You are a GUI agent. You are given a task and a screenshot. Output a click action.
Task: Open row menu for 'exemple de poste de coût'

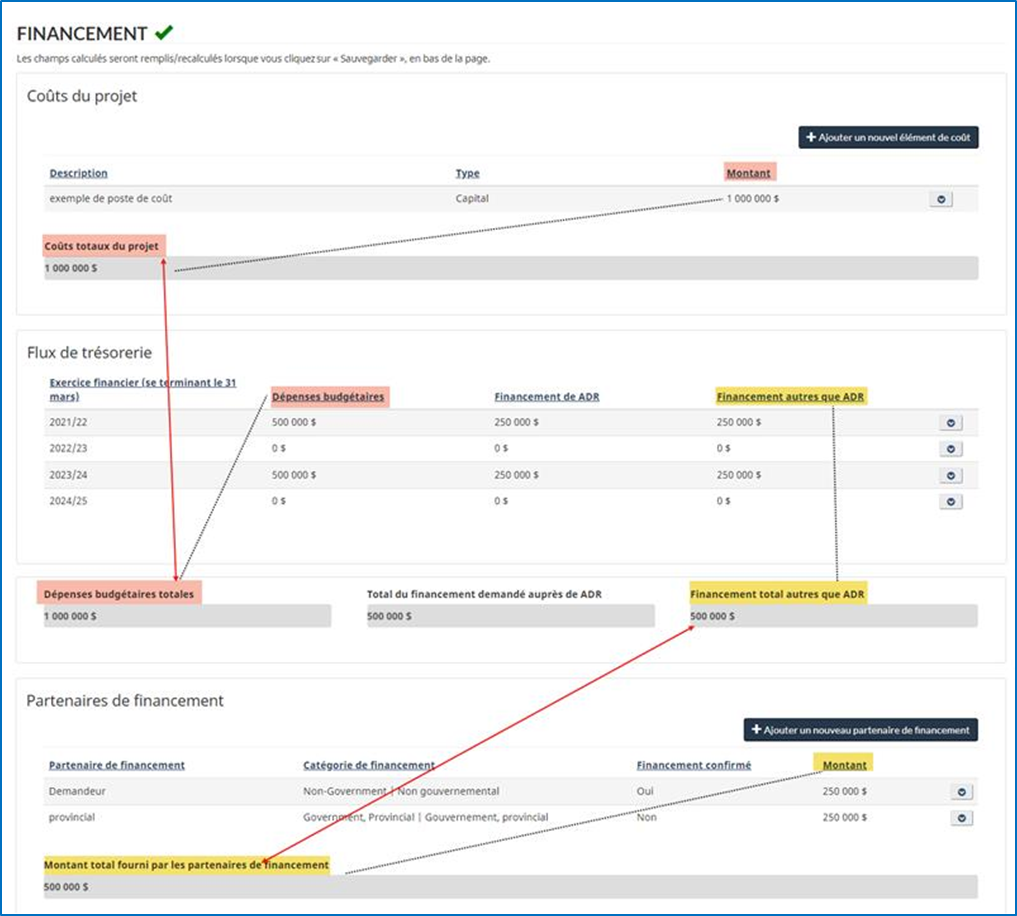[x=941, y=199]
